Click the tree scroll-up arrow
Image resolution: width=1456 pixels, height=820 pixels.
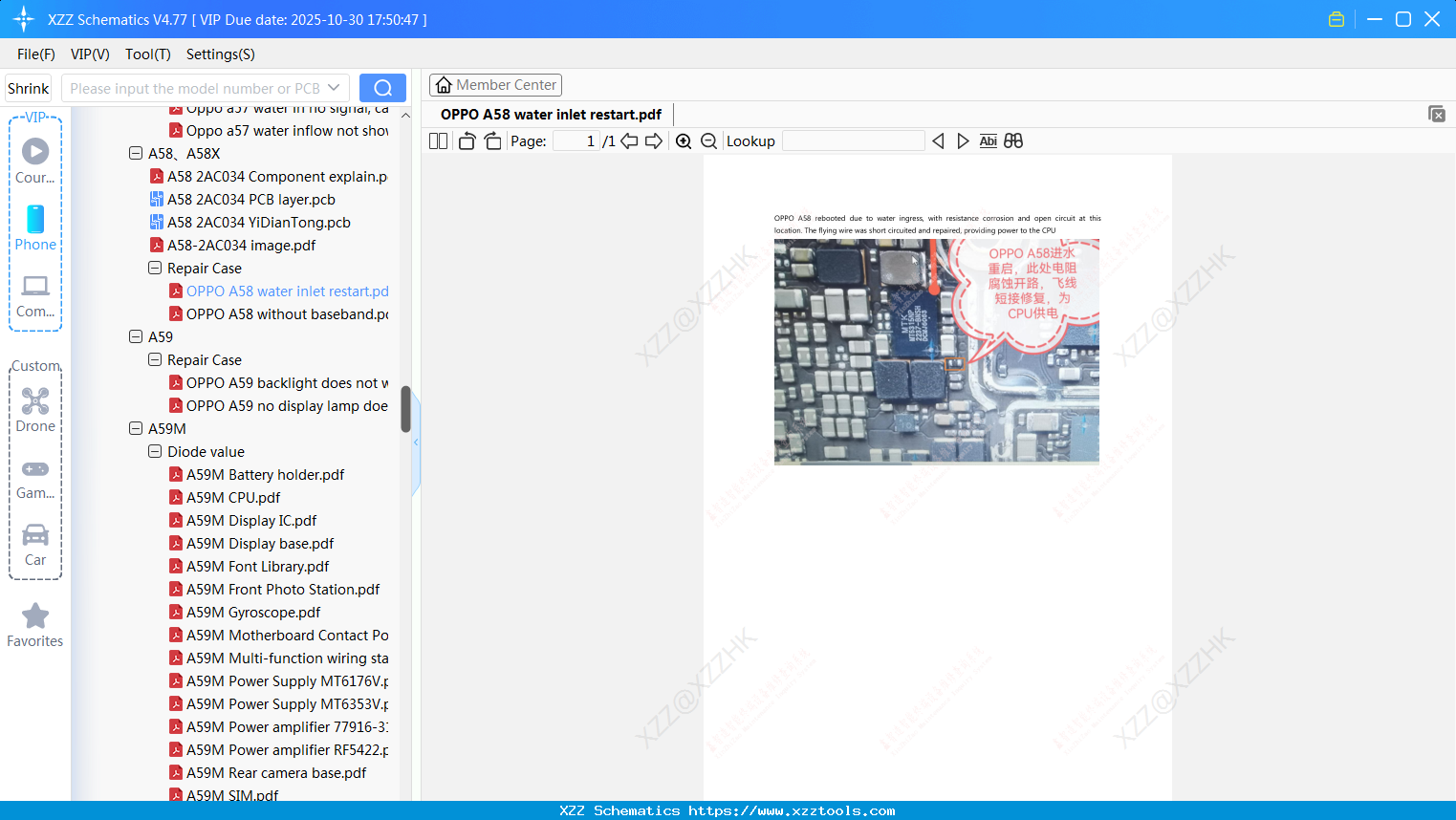405,115
